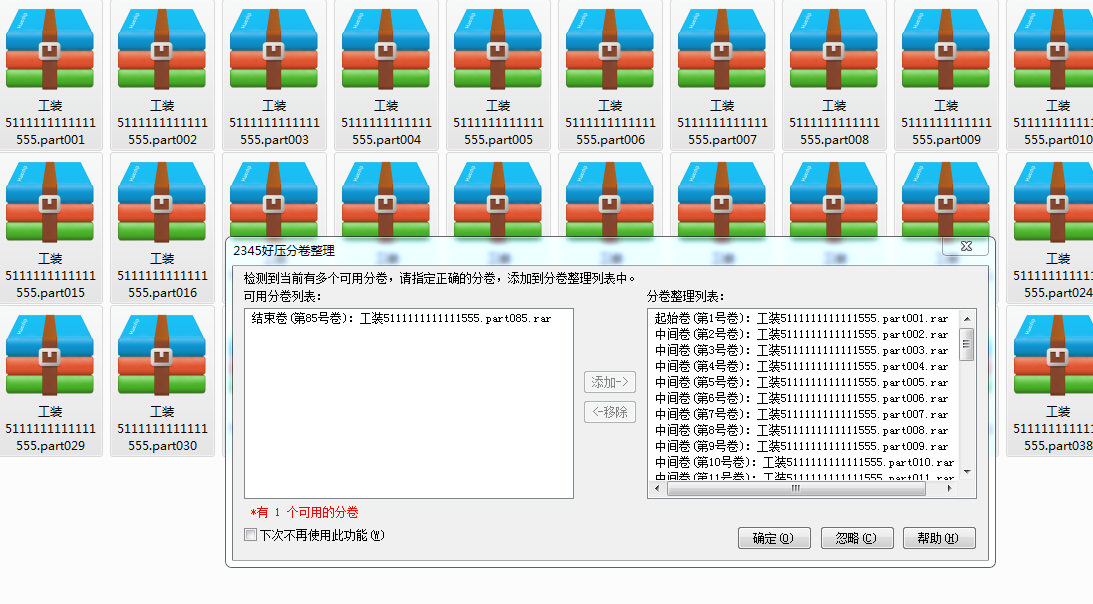1093x604 pixels.
Task: Click volume list vertical scrollbar thumb
Action: 967,344
